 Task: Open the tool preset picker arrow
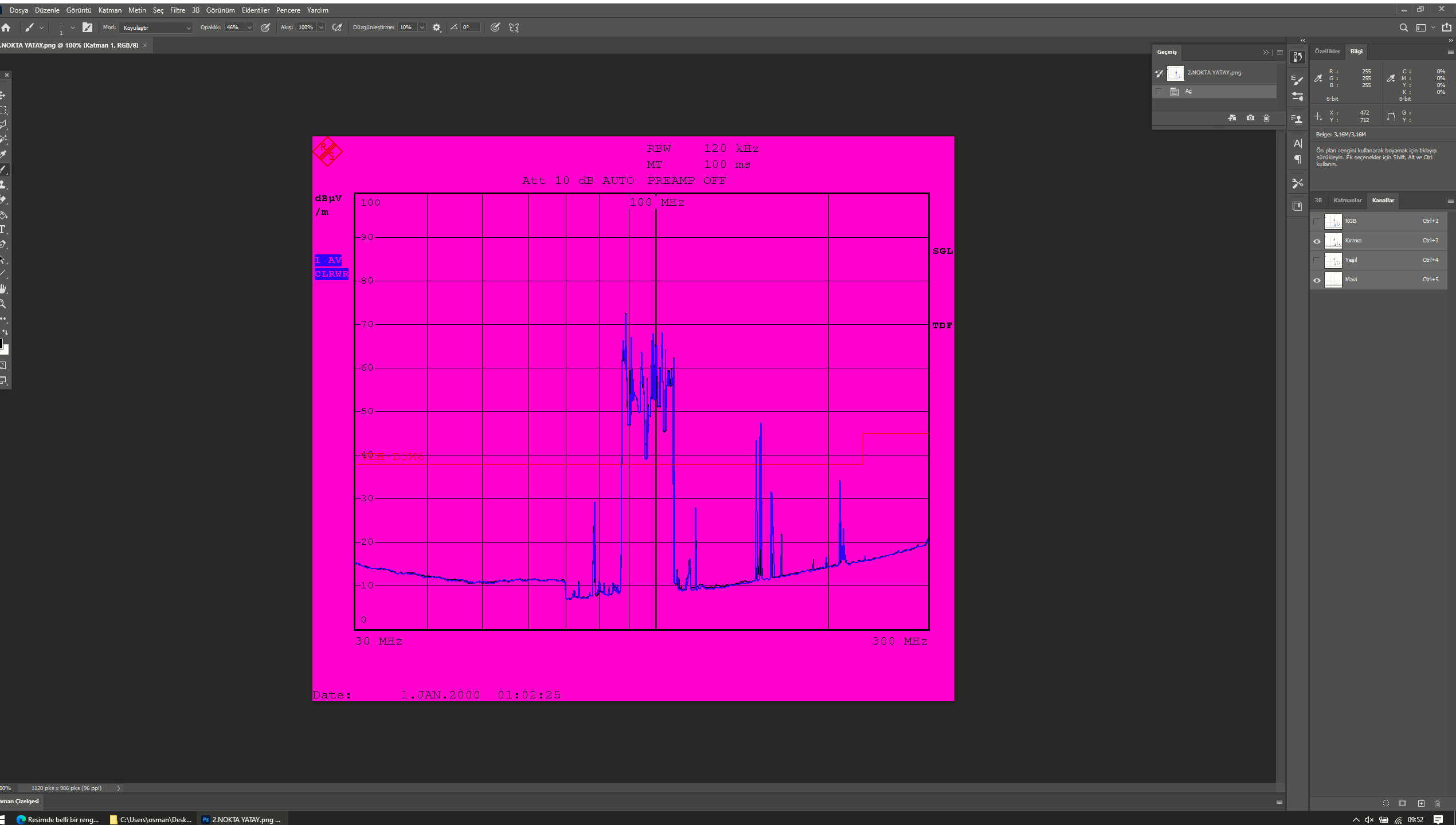[x=41, y=27]
